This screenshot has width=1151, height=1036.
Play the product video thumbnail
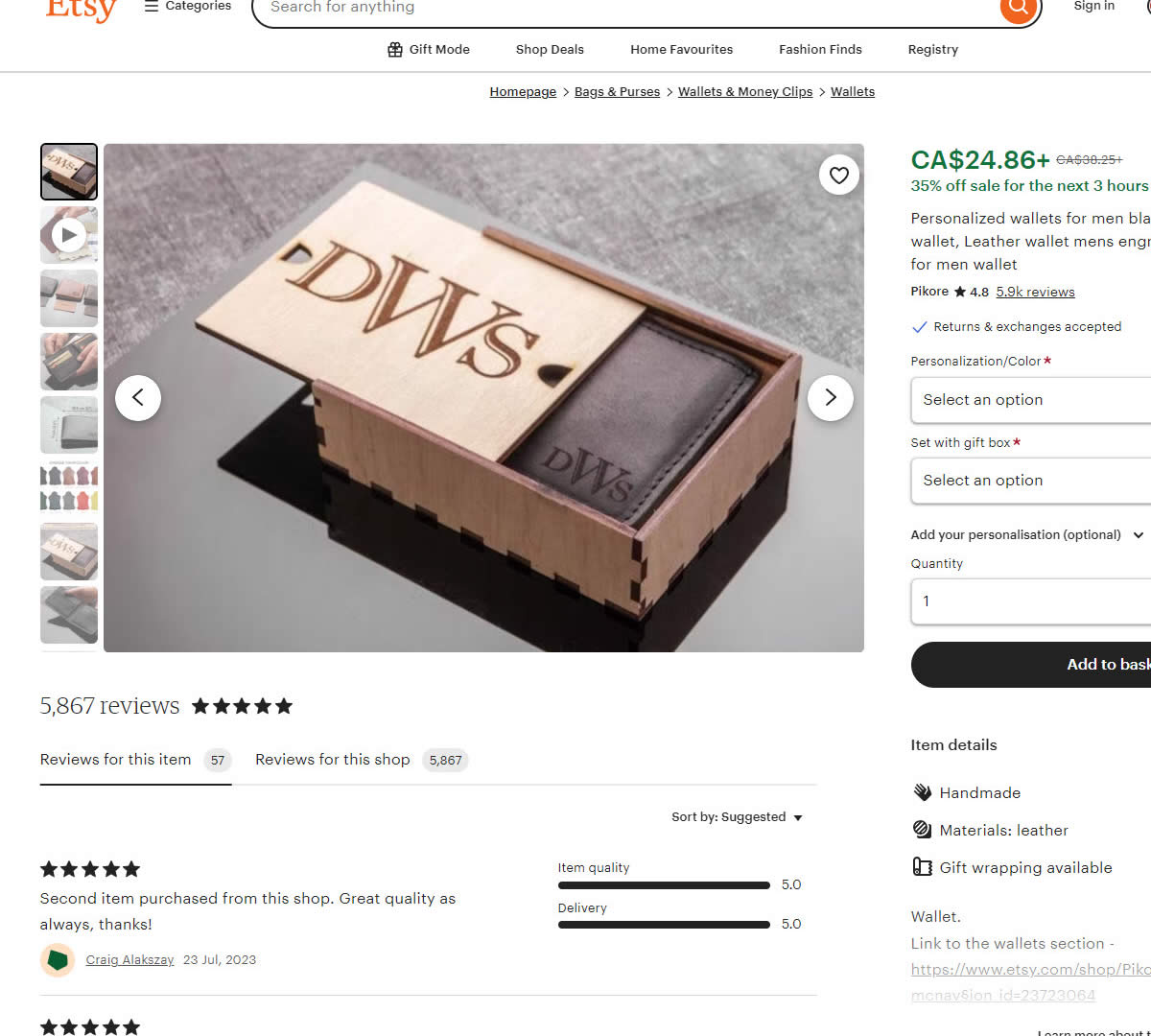pyautogui.click(x=69, y=235)
